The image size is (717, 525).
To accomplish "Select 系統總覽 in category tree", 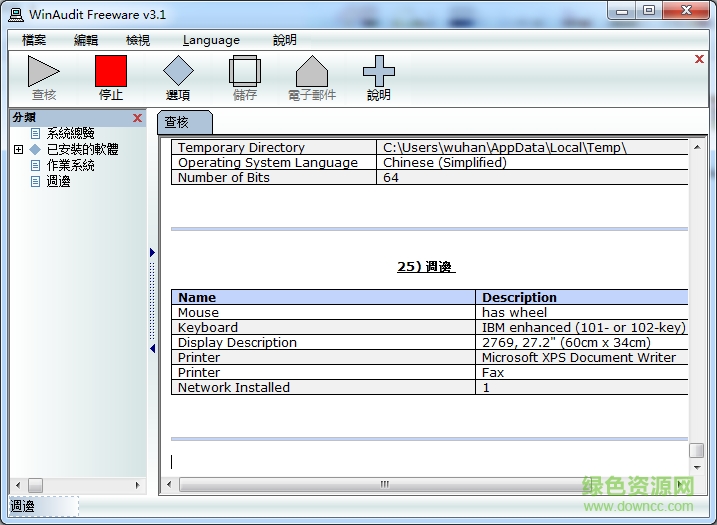I will (70, 133).
